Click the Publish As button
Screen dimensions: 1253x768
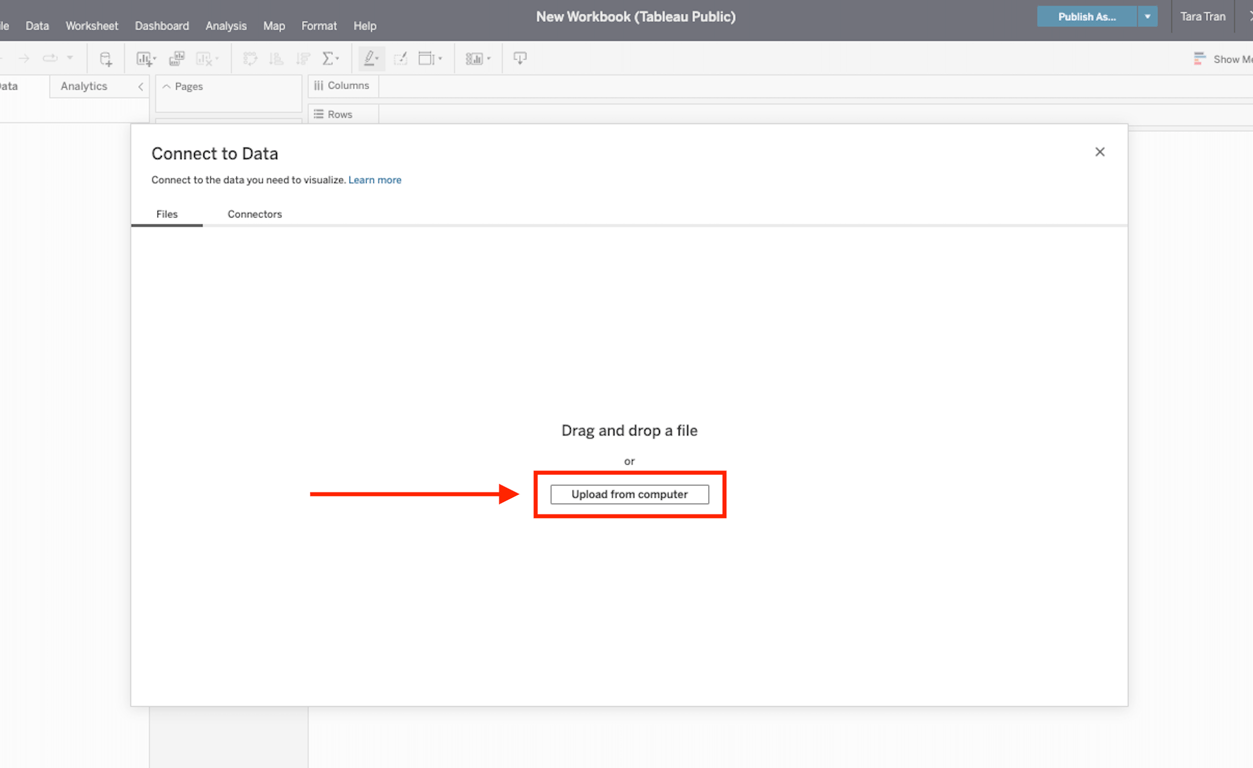tap(1087, 17)
